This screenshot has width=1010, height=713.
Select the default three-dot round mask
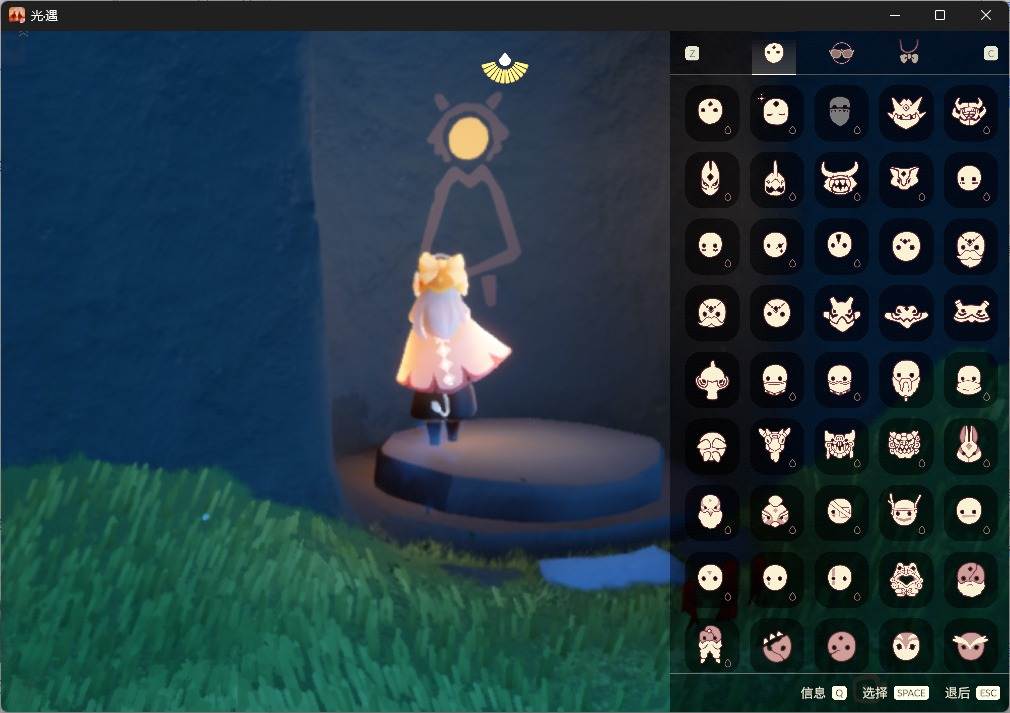pyautogui.click(x=711, y=113)
